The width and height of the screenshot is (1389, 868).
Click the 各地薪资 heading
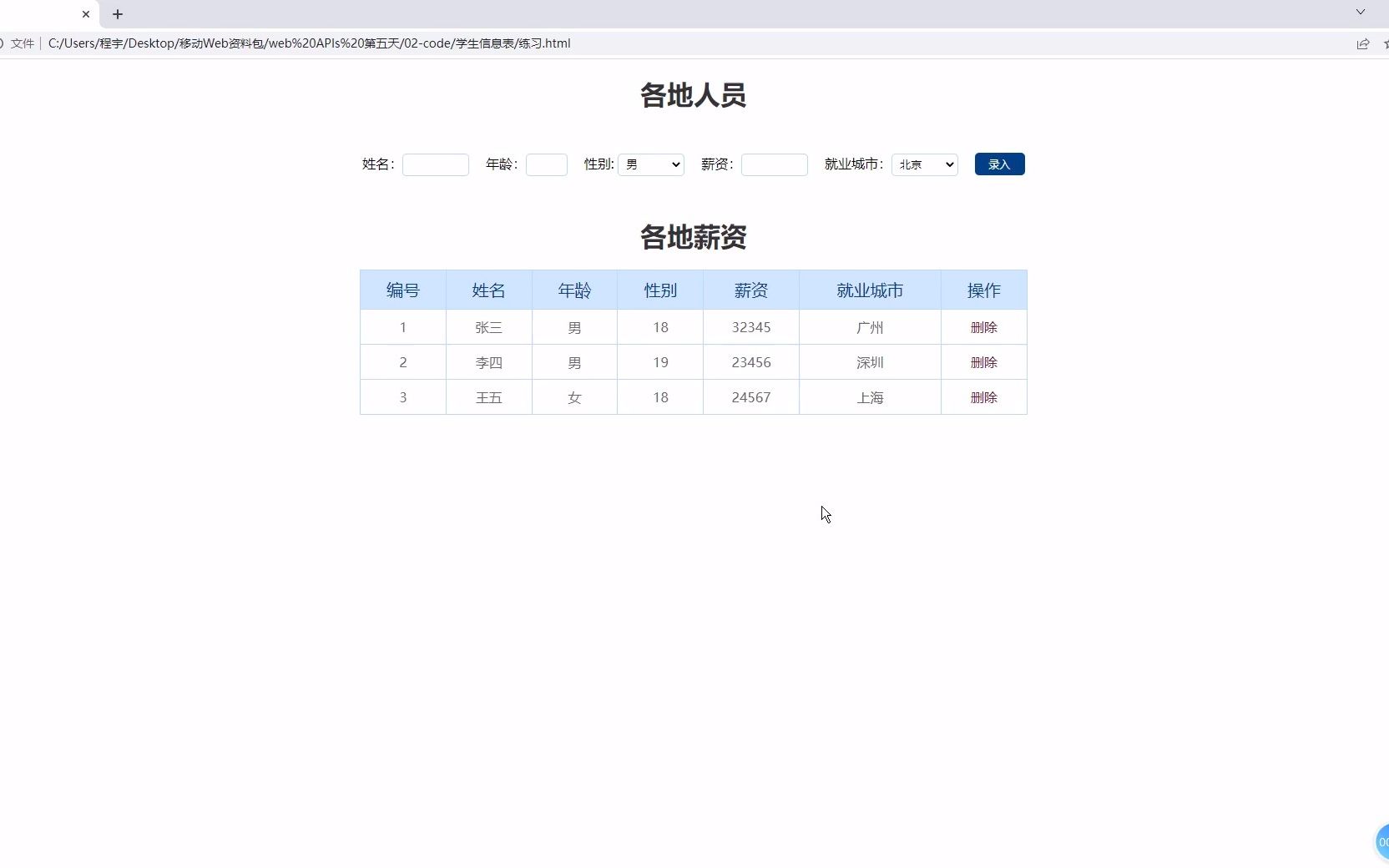click(x=694, y=237)
